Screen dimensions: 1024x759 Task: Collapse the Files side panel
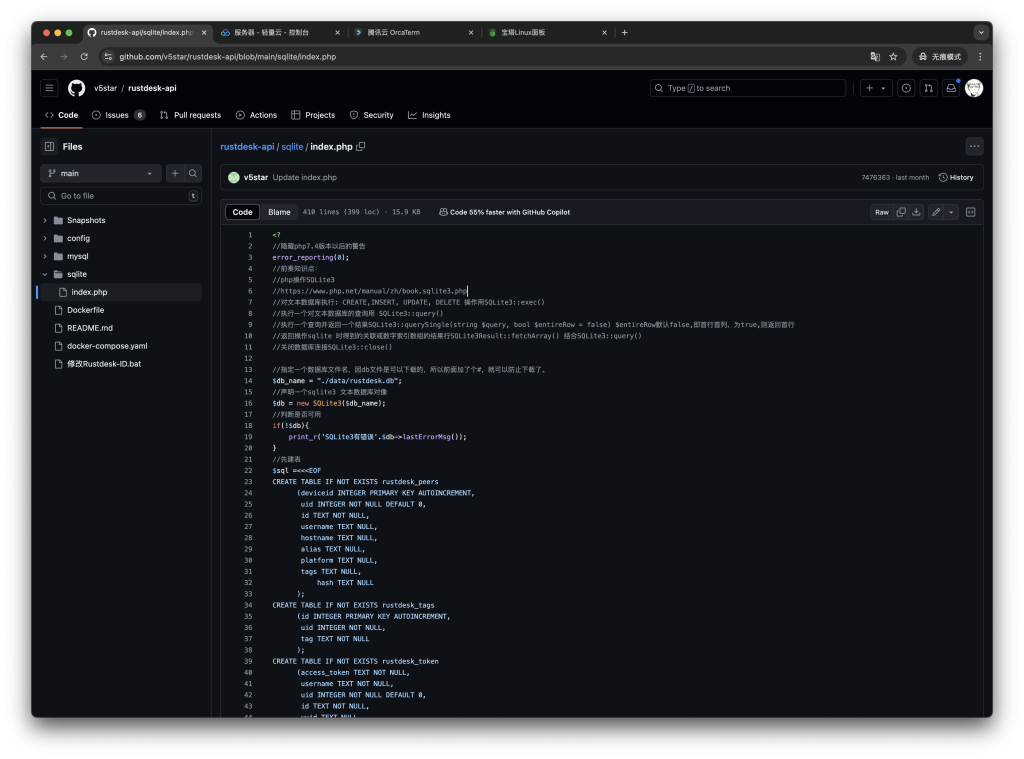tap(49, 146)
